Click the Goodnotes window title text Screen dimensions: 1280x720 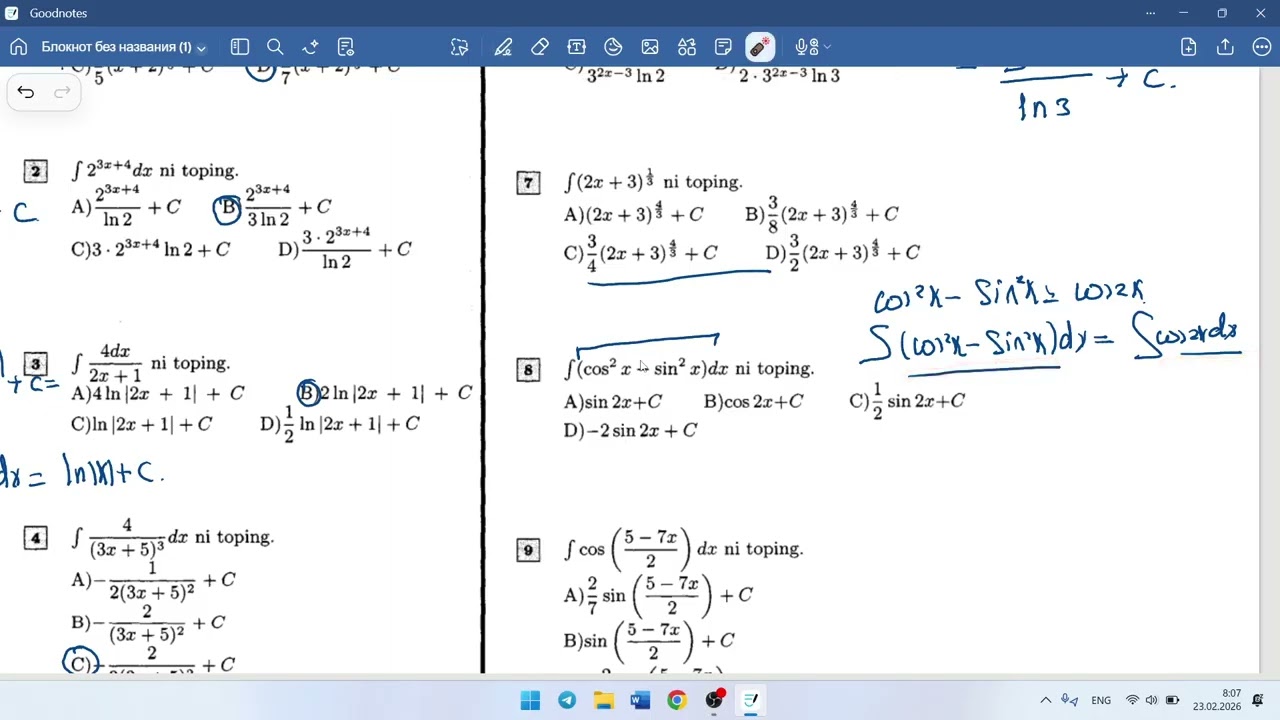pyautogui.click(x=58, y=13)
